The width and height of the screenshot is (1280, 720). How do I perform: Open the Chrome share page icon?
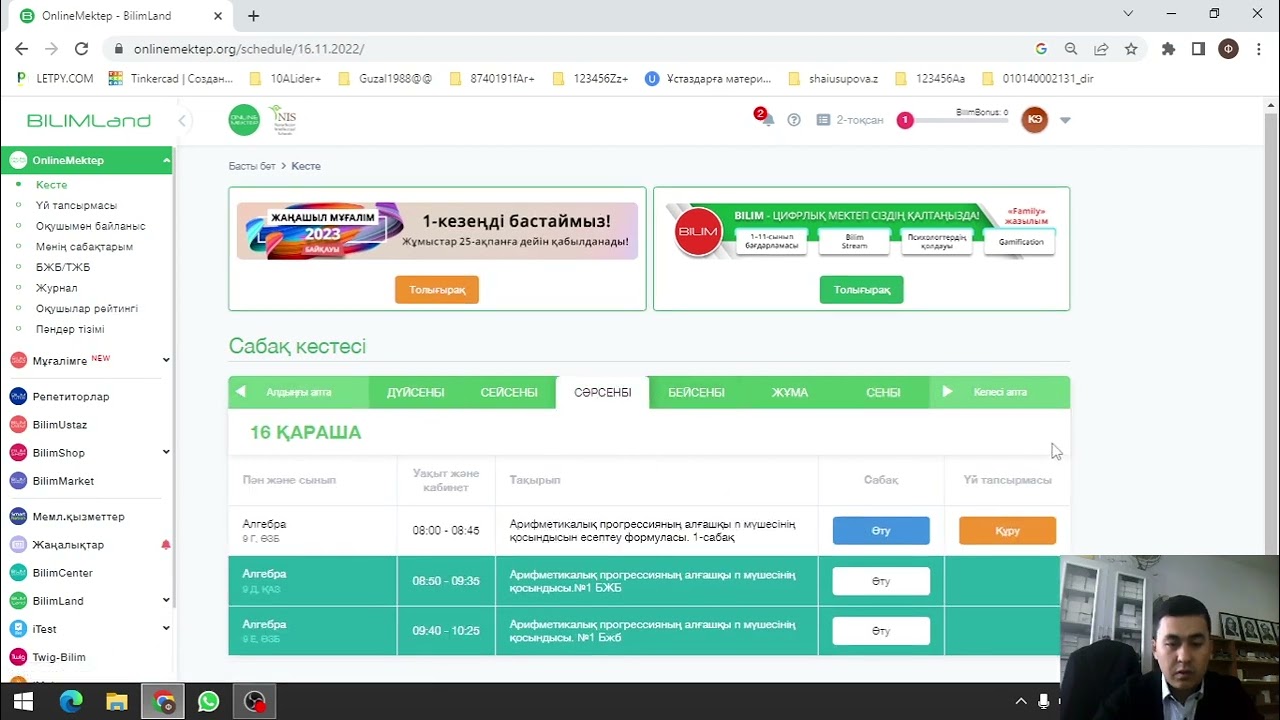coord(1101,48)
